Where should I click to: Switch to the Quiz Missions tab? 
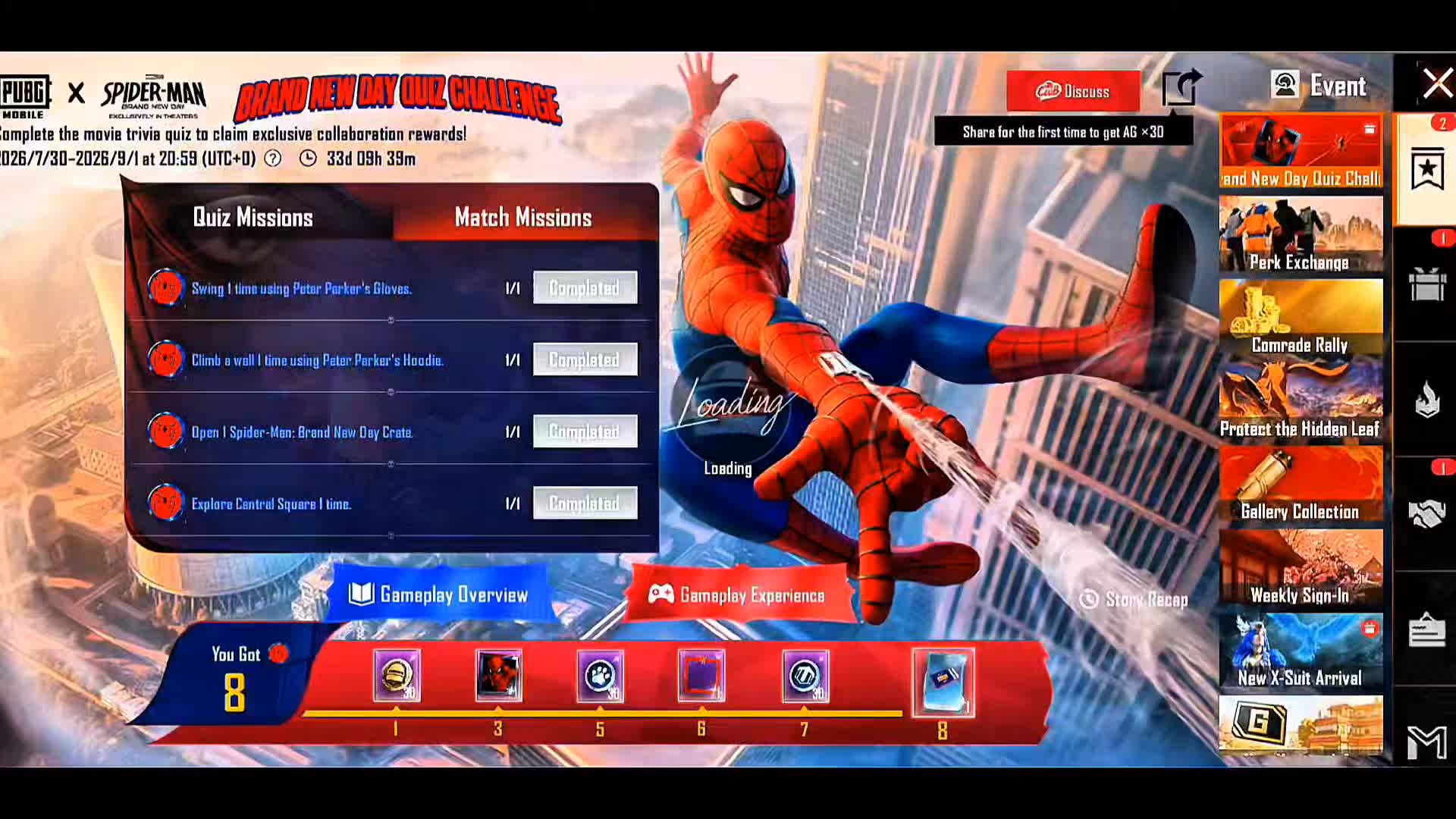click(253, 218)
